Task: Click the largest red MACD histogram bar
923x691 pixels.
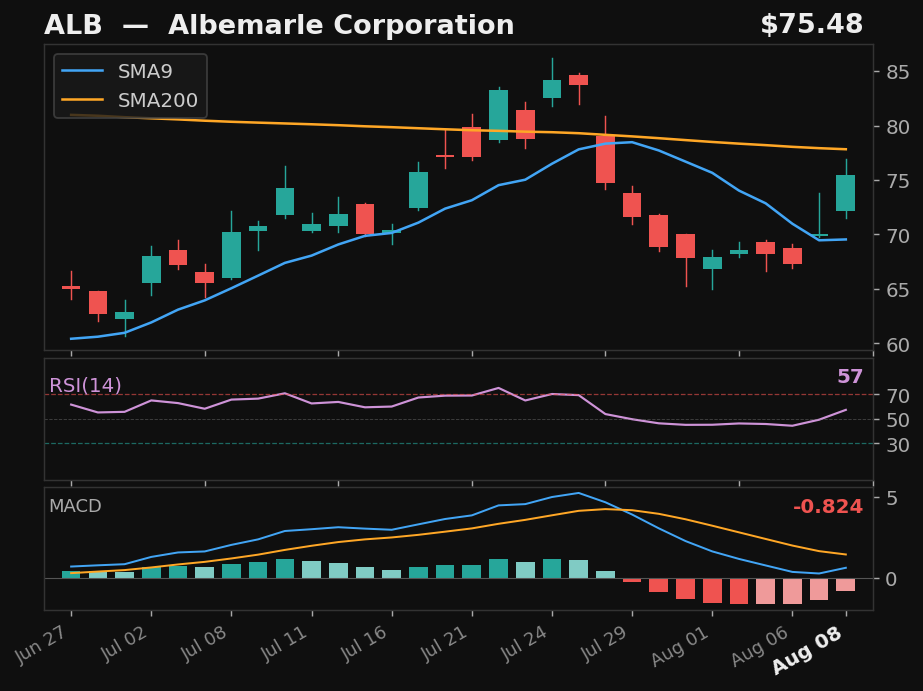Action: click(739, 591)
